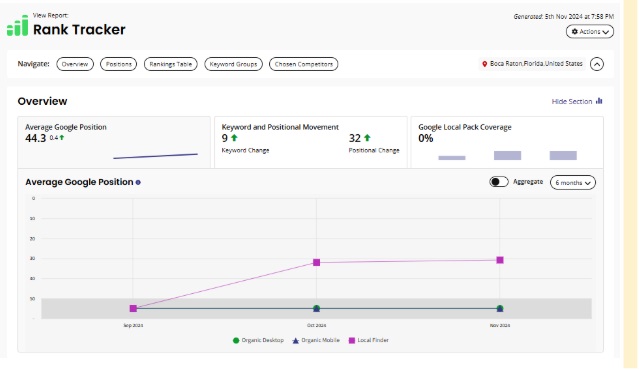Image resolution: width=639 pixels, height=370 pixels.
Task: Open the Actions dropdown
Action: click(590, 31)
